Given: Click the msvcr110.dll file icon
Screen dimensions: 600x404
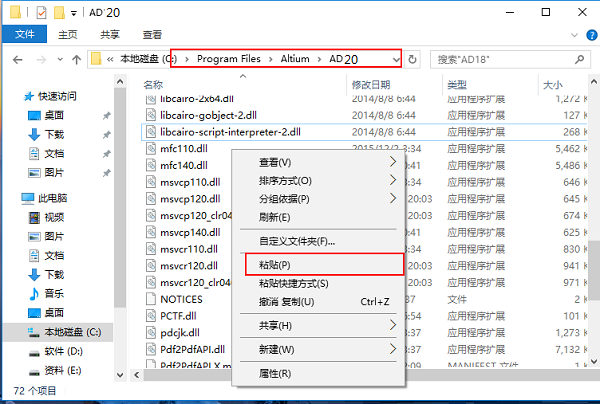Looking at the screenshot, I should click(151, 249).
